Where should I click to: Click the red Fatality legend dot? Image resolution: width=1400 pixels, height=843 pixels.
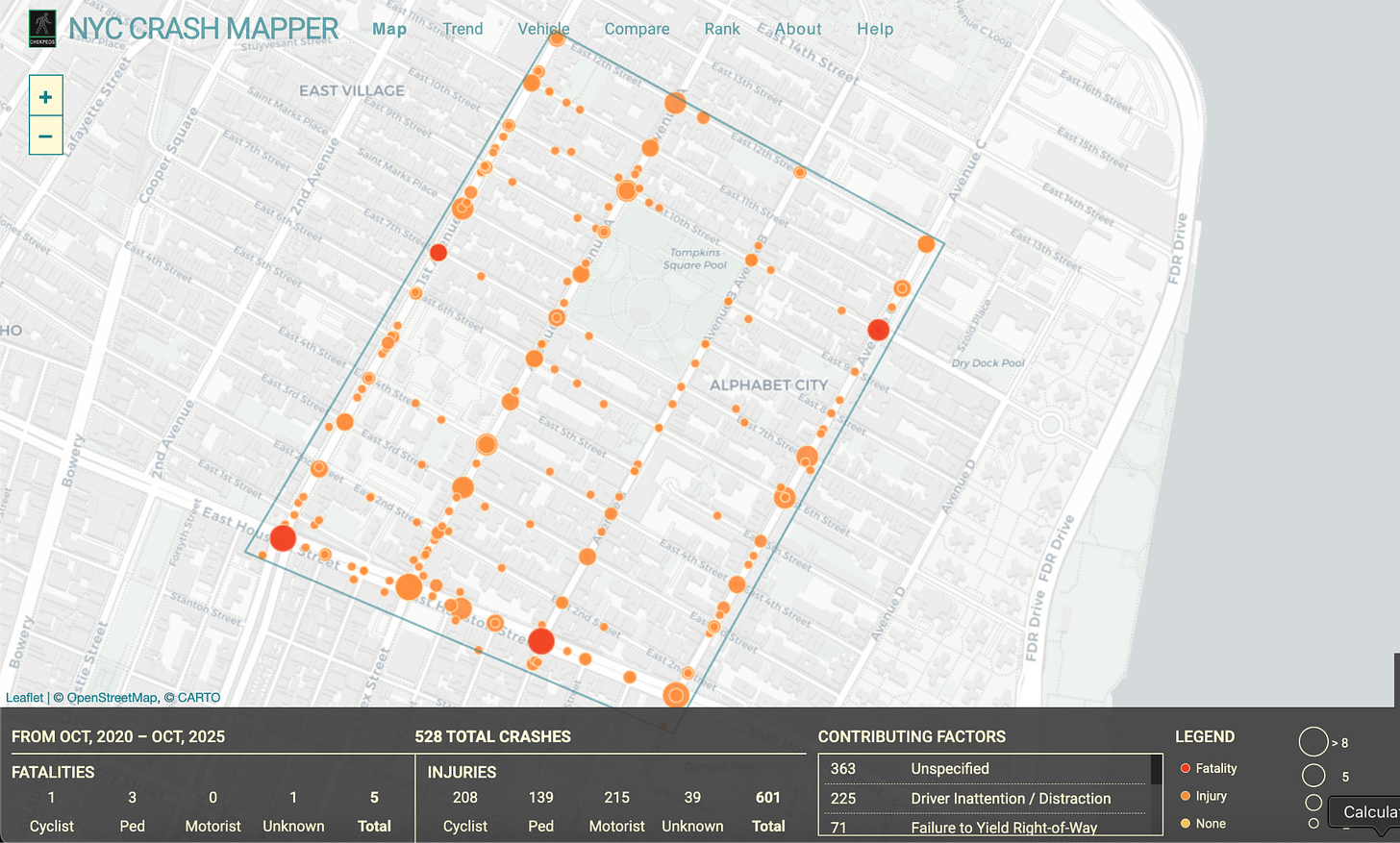1186,768
